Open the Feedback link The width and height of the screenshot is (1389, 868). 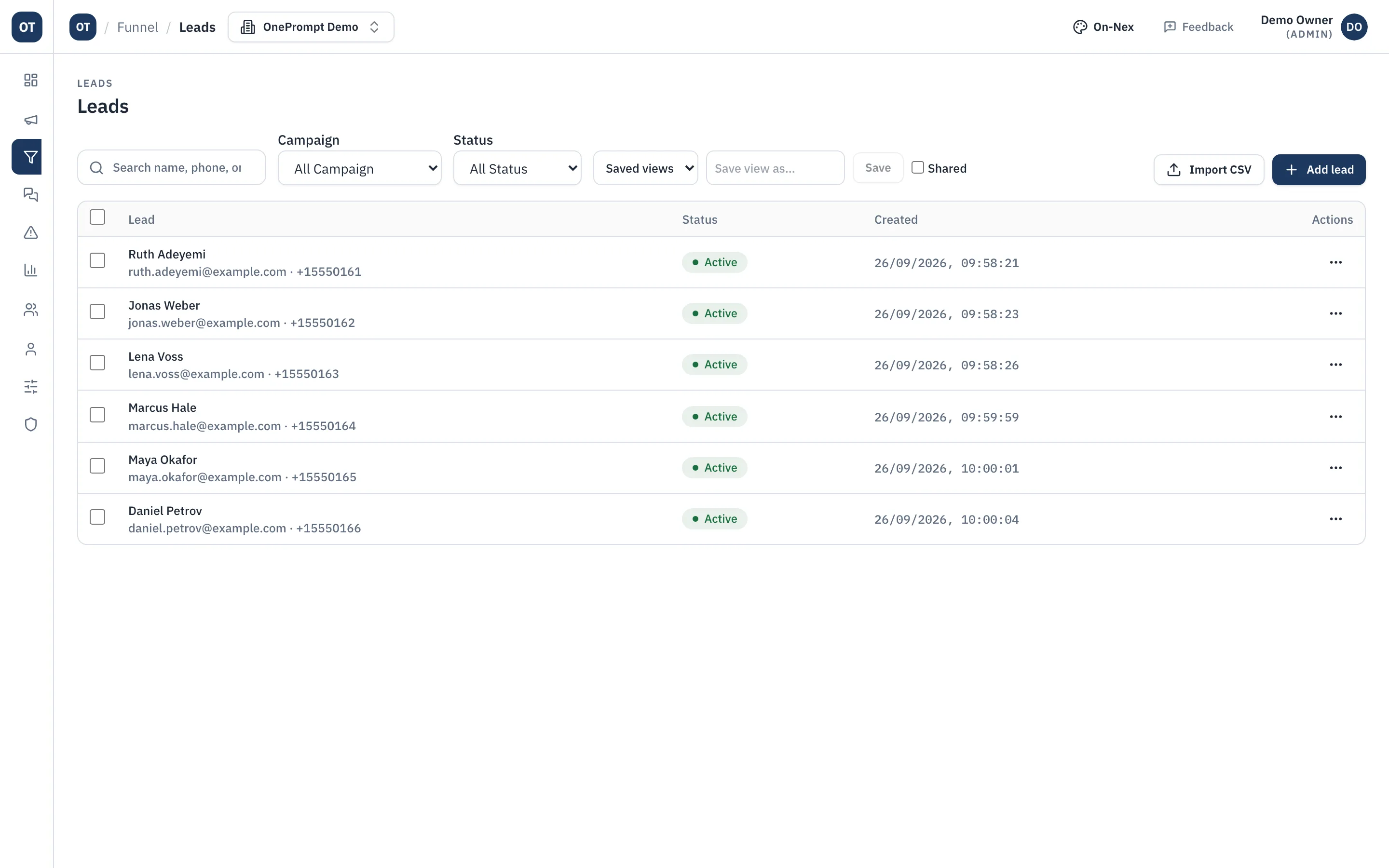(x=1198, y=27)
